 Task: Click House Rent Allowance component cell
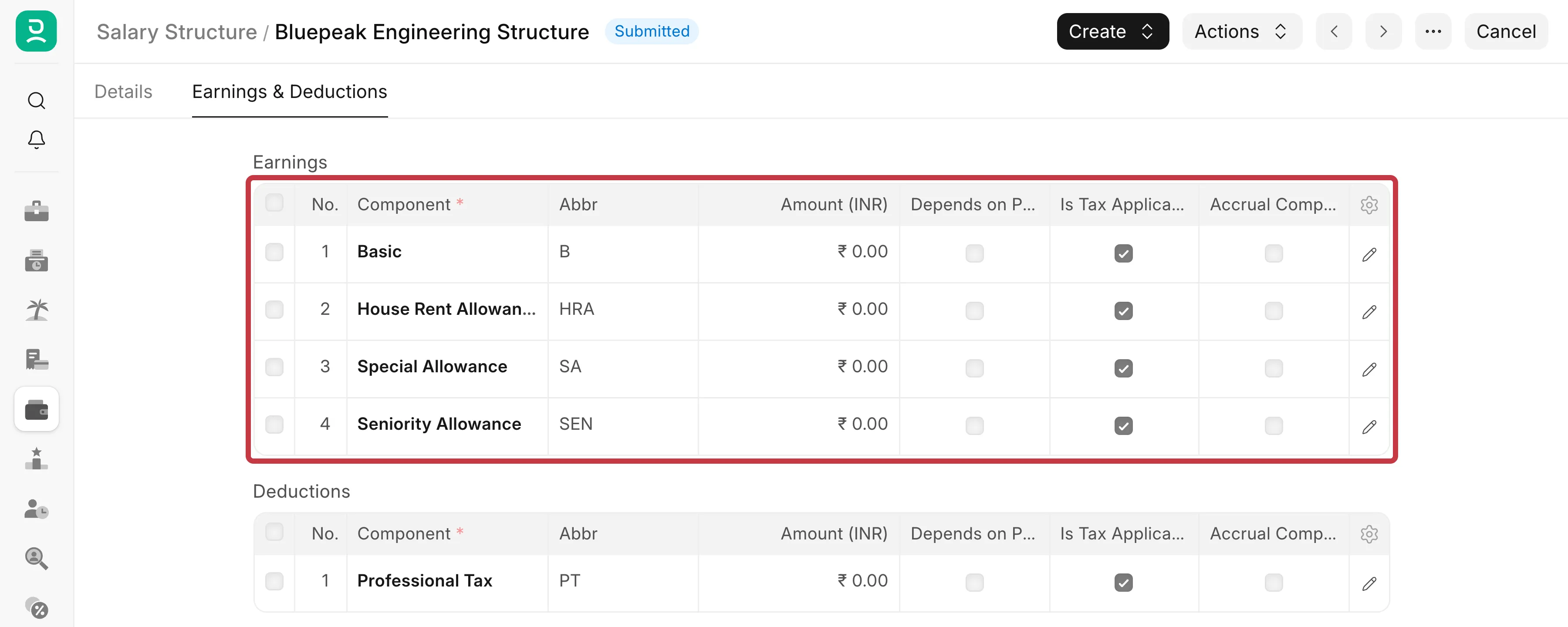coord(447,311)
